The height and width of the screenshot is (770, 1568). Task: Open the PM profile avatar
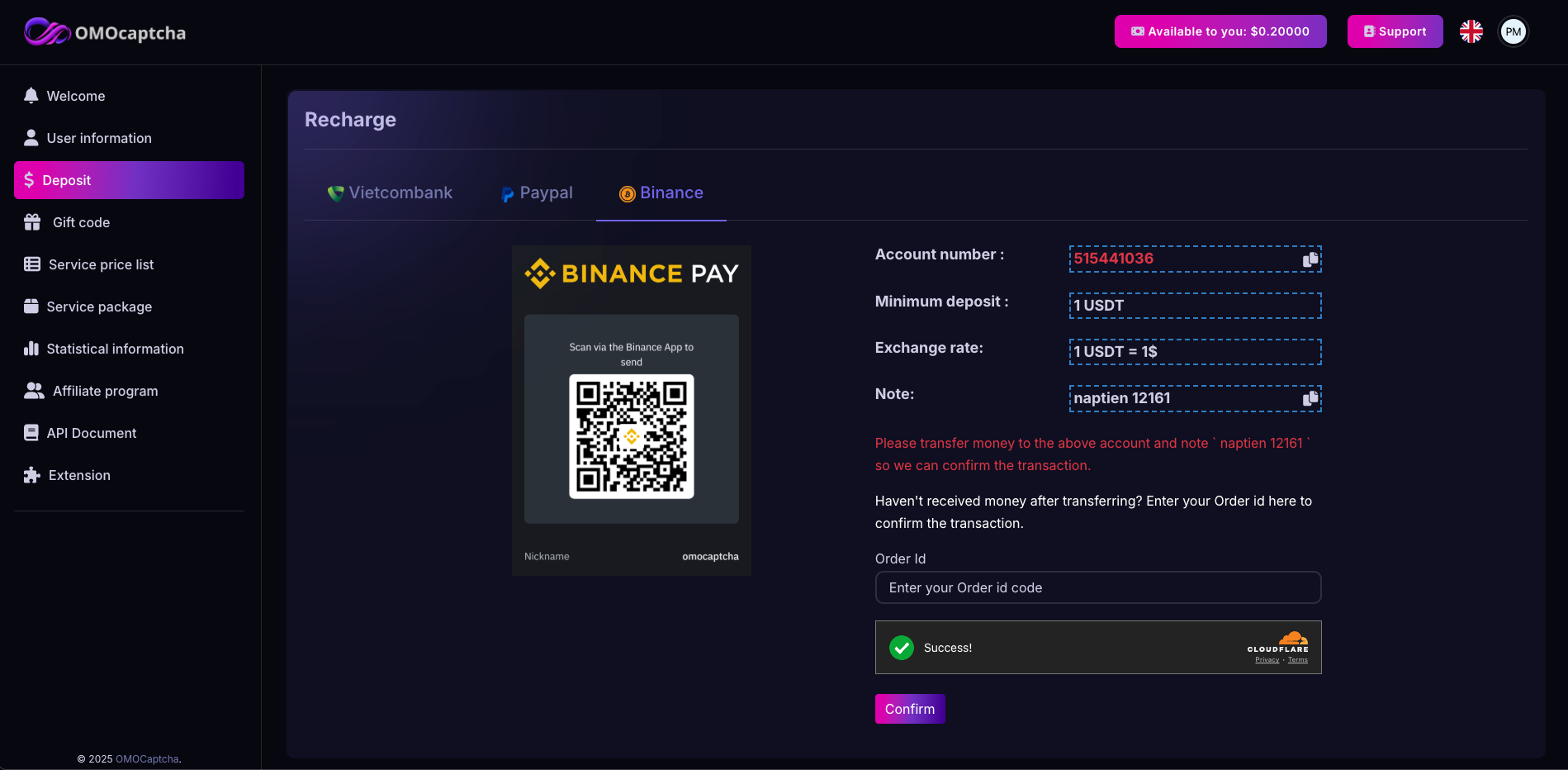click(x=1514, y=31)
